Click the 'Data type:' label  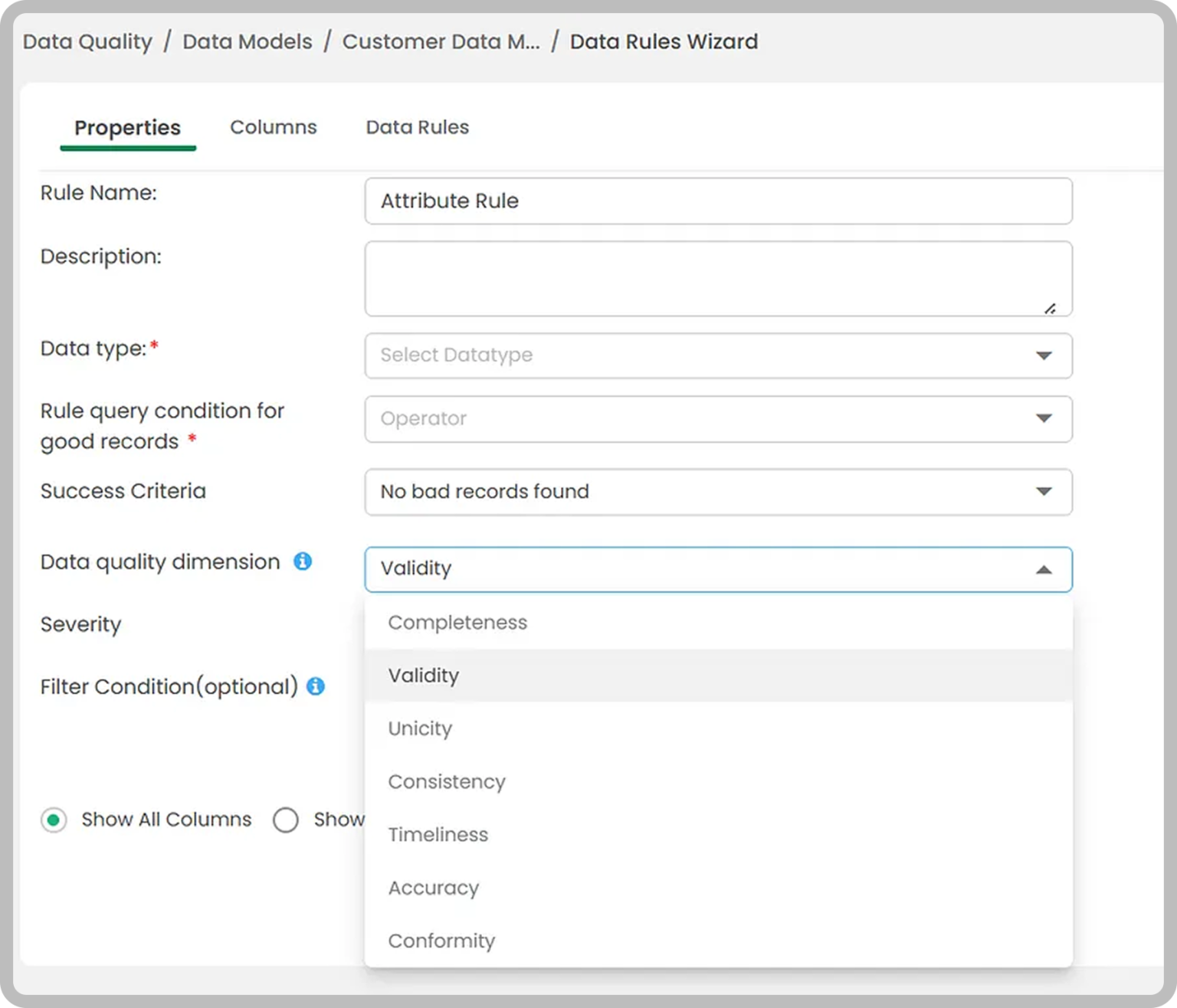(93, 349)
